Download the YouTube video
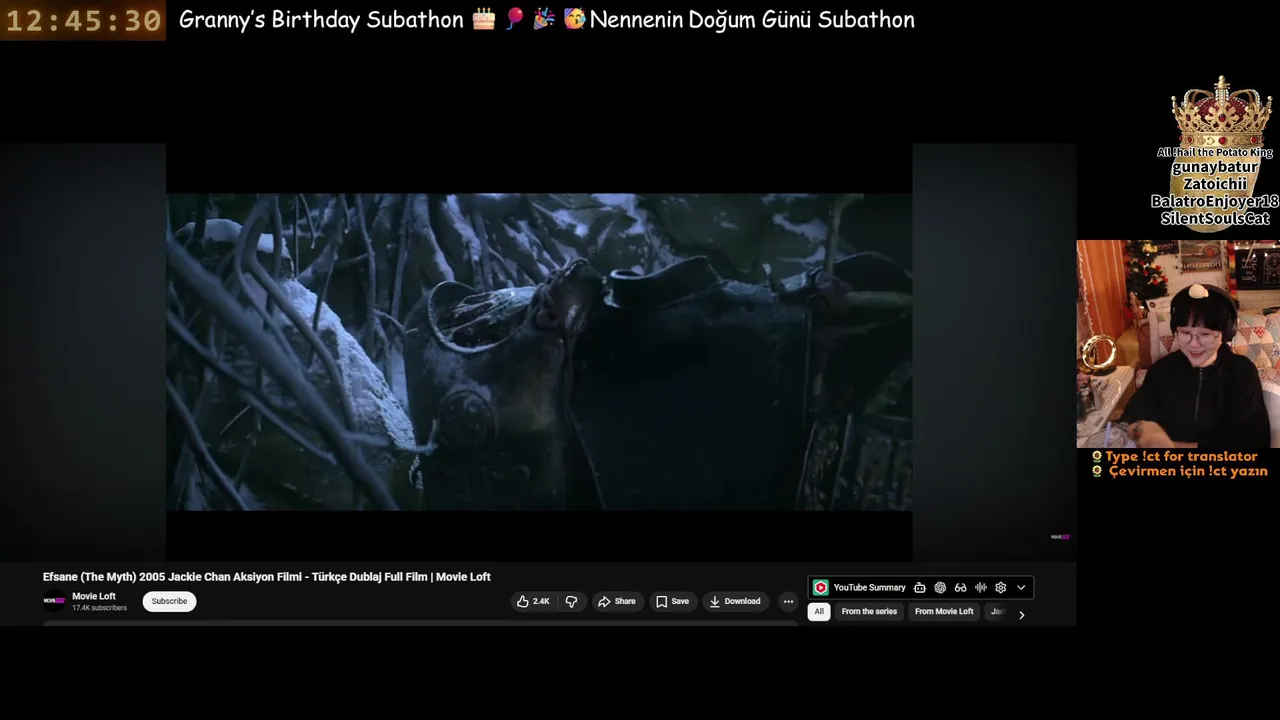Screen dimensions: 1280x720 click(735, 601)
